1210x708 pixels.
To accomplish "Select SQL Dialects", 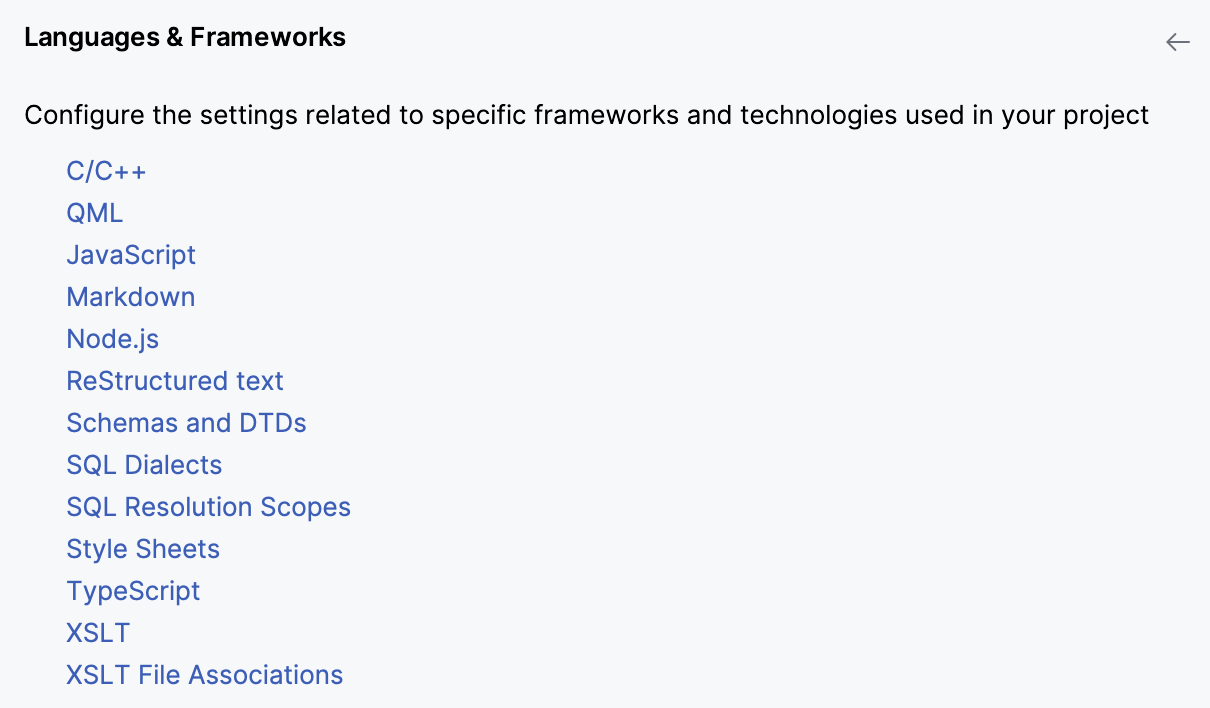I will (x=143, y=464).
